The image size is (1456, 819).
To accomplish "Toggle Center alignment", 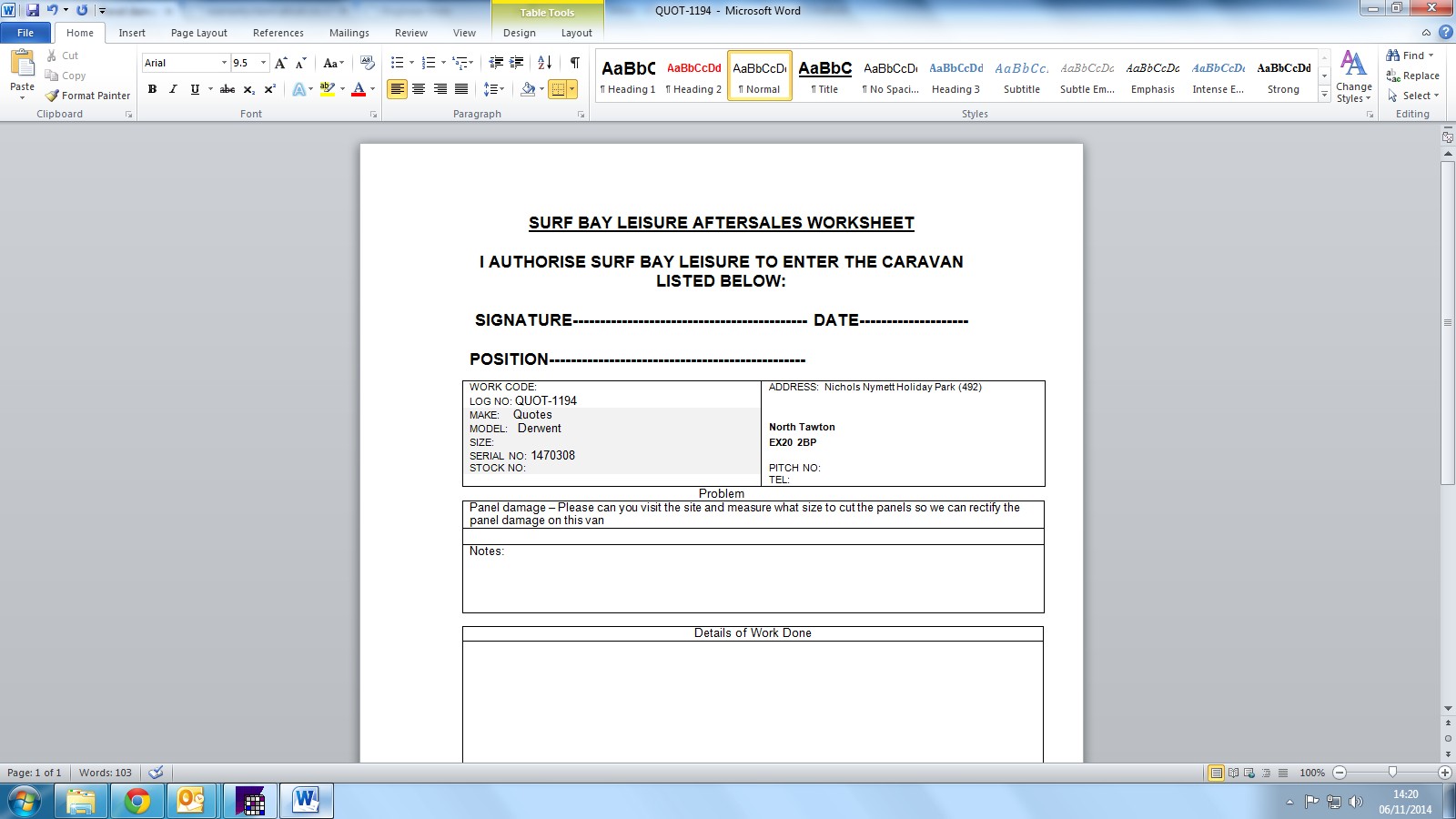I will click(x=419, y=89).
